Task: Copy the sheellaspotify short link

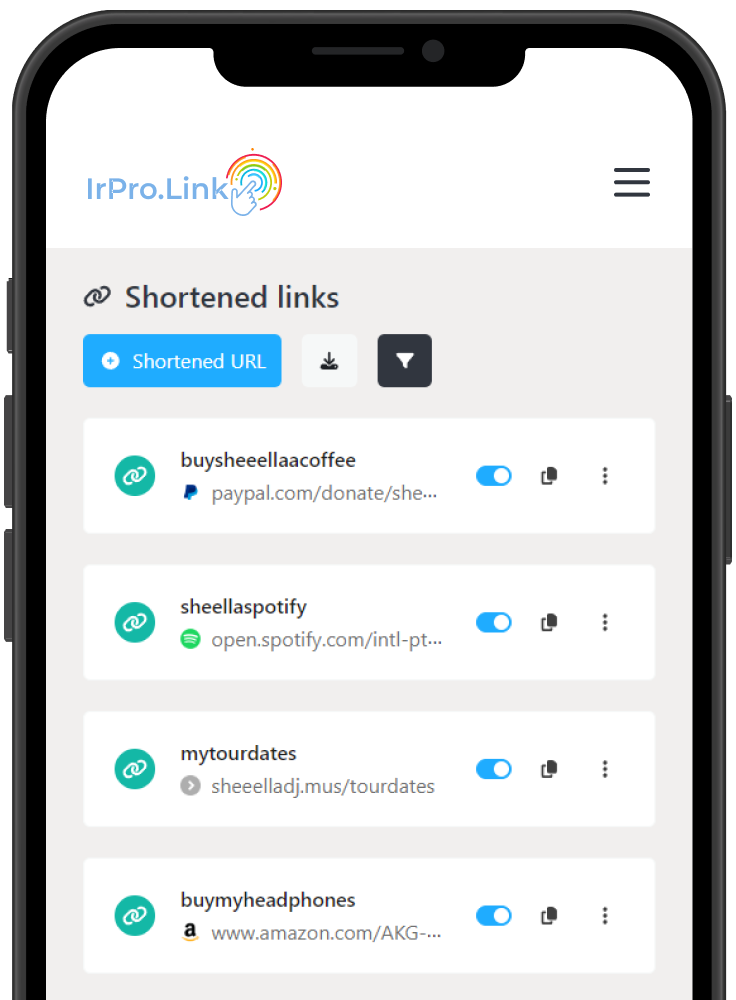Action: point(549,622)
